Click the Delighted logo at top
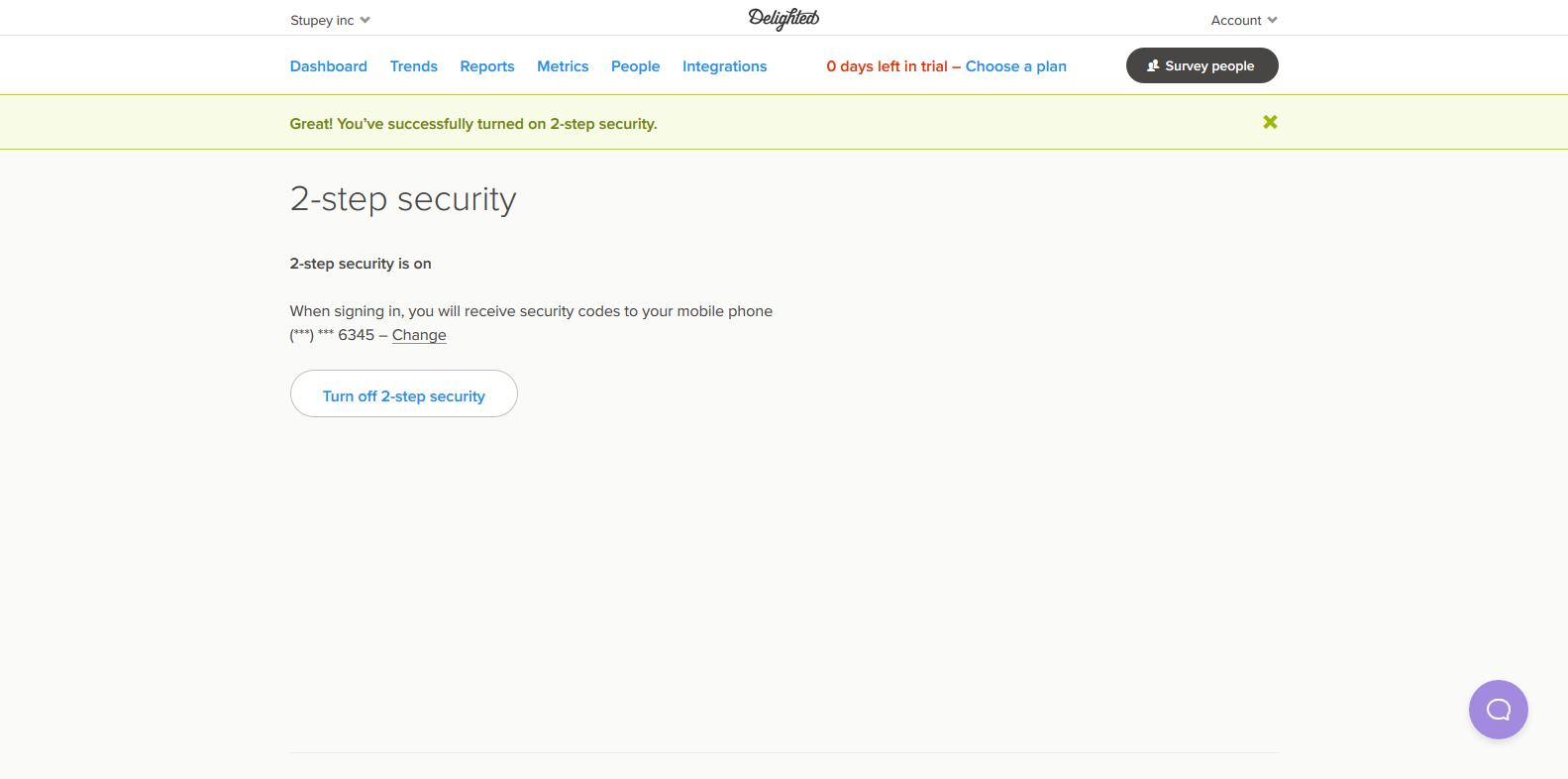The width and height of the screenshot is (1568, 779). coord(784,19)
